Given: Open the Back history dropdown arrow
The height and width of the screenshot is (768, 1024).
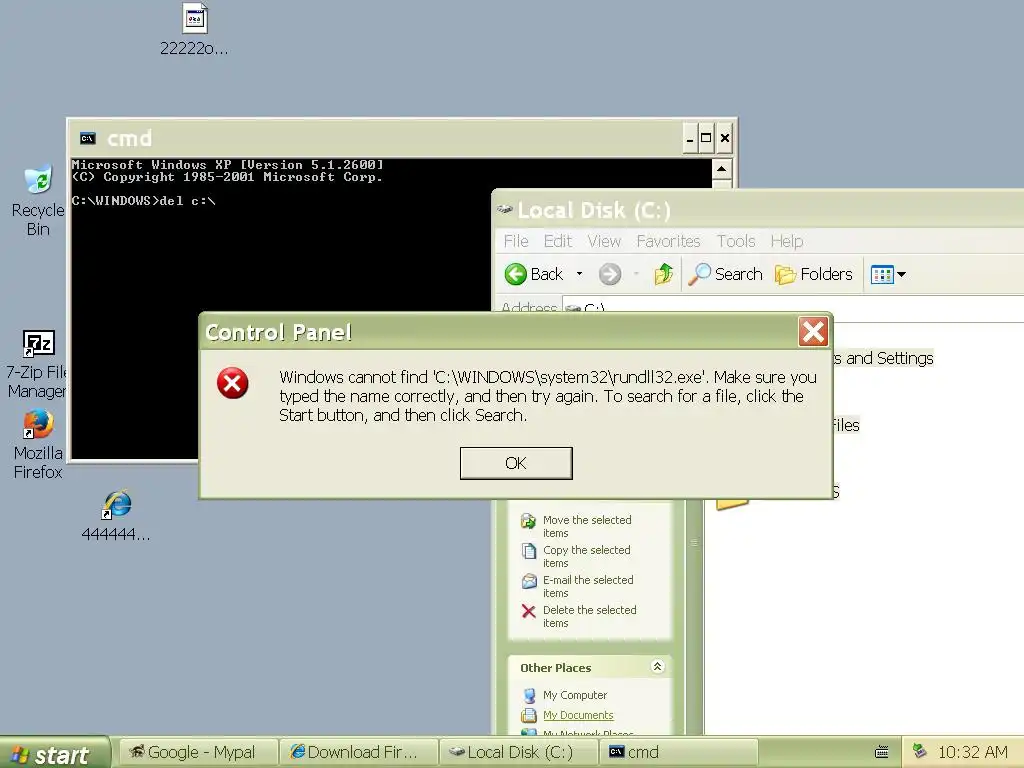Looking at the screenshot, I should point(579,274).
